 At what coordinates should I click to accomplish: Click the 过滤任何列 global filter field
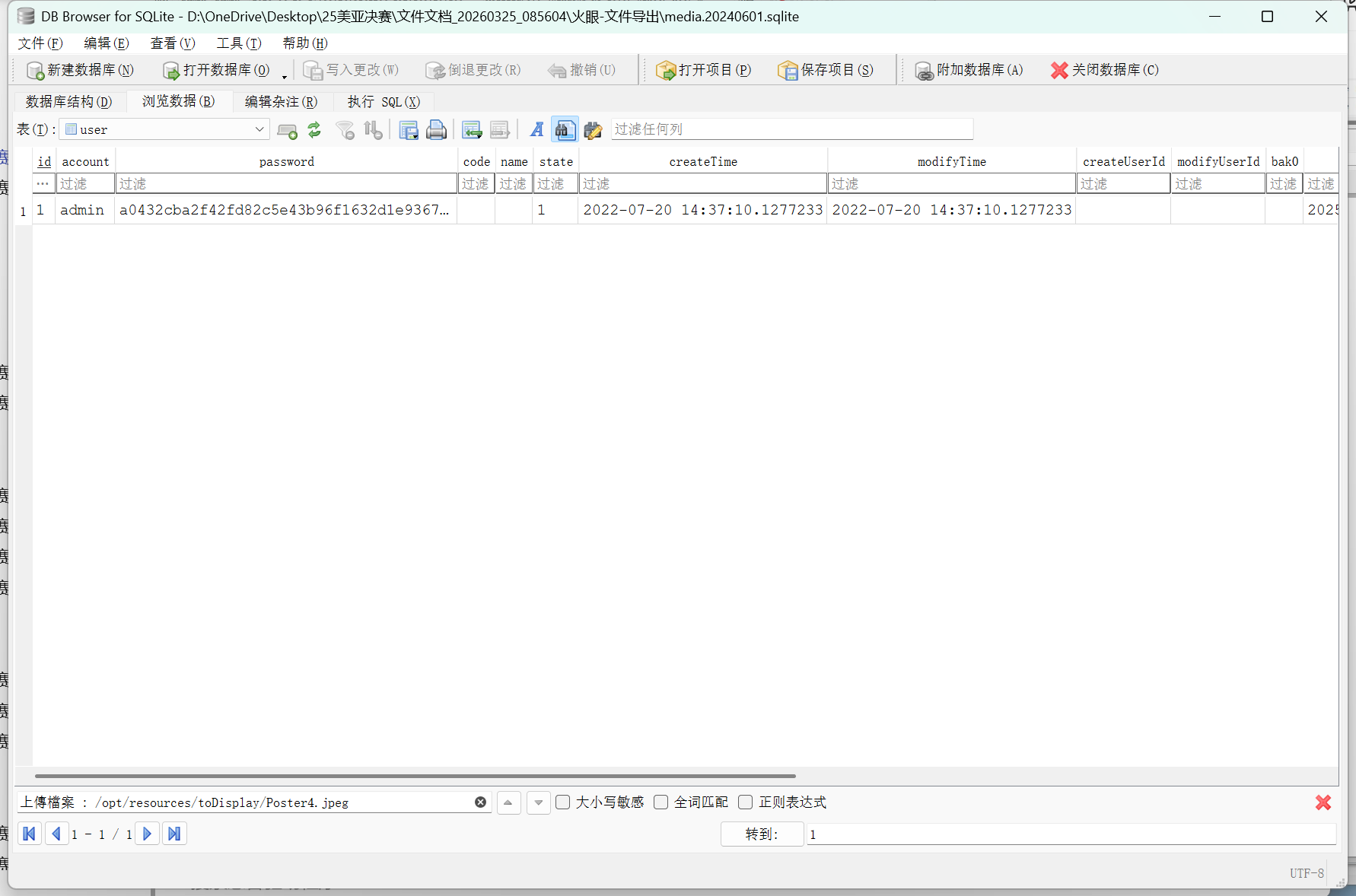792,129
